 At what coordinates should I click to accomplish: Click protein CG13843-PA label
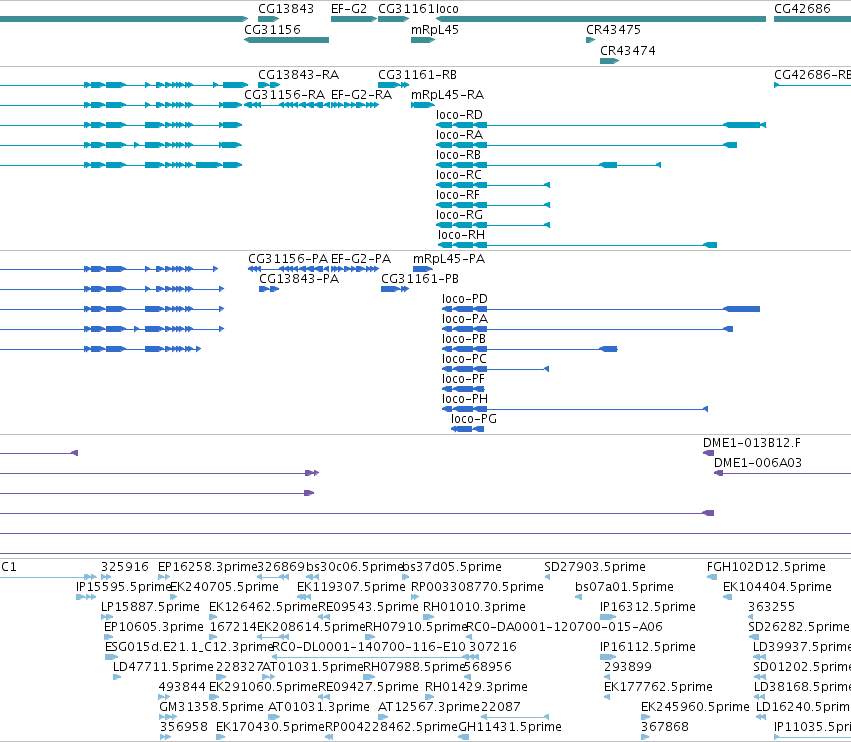[x=299, y=278]
